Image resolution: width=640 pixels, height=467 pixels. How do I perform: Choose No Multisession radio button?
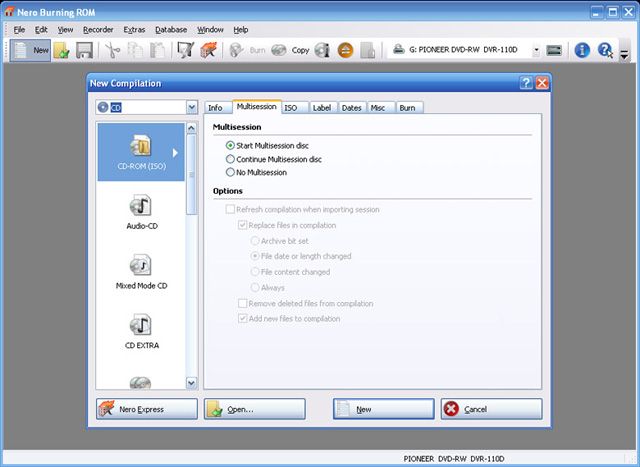tap(231, 172)
